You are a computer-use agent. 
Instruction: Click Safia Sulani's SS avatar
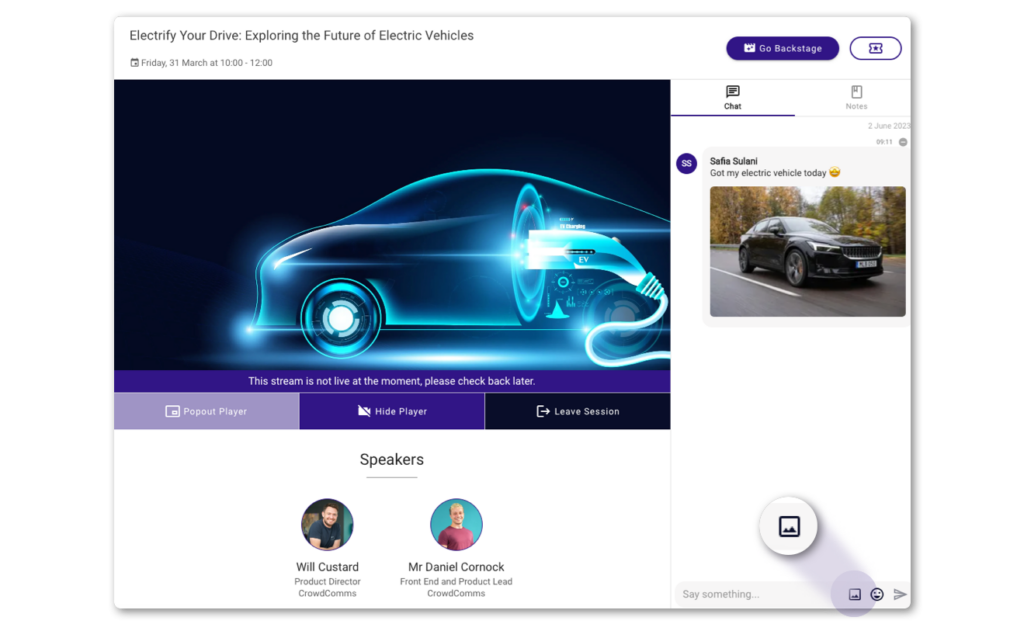pyautogui.click(x=686, y=163)
